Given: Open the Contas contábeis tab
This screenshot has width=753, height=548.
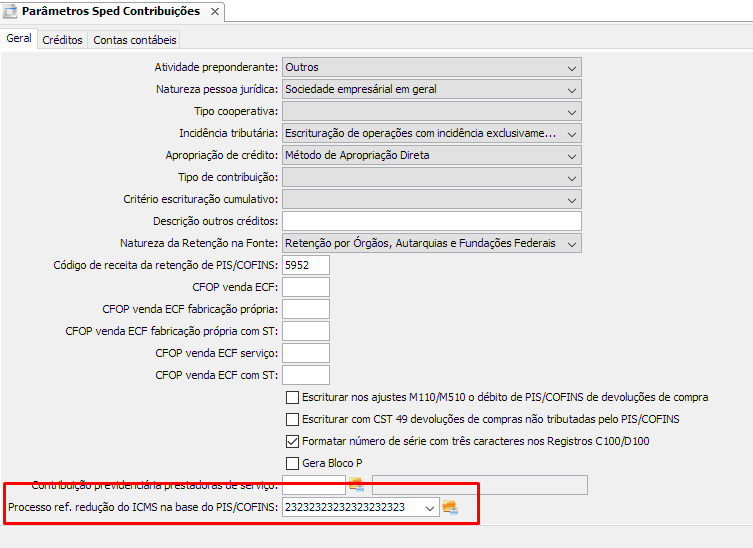Looking at the screenshot, I should [135, 40].
